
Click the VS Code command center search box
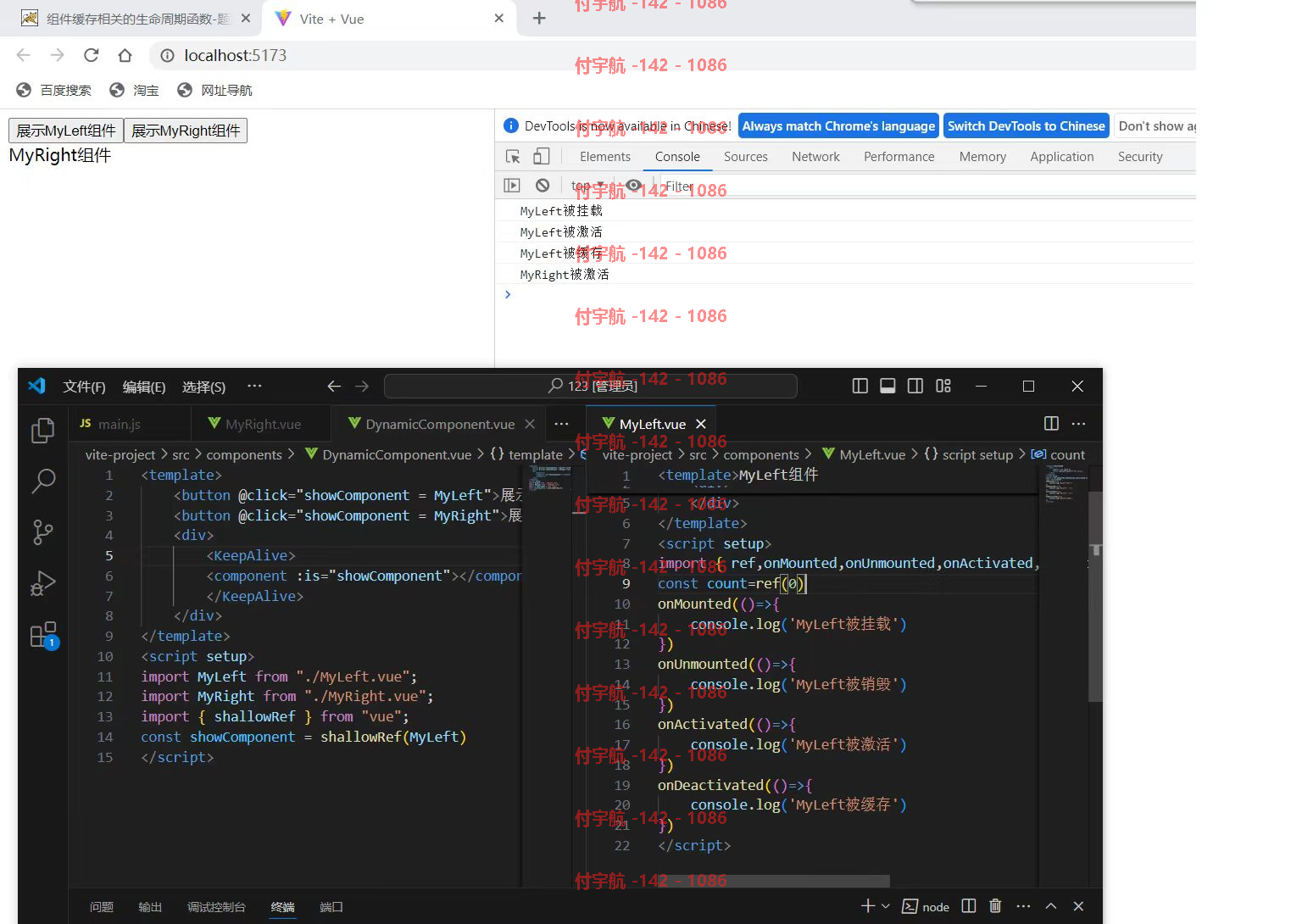(590, 386)
